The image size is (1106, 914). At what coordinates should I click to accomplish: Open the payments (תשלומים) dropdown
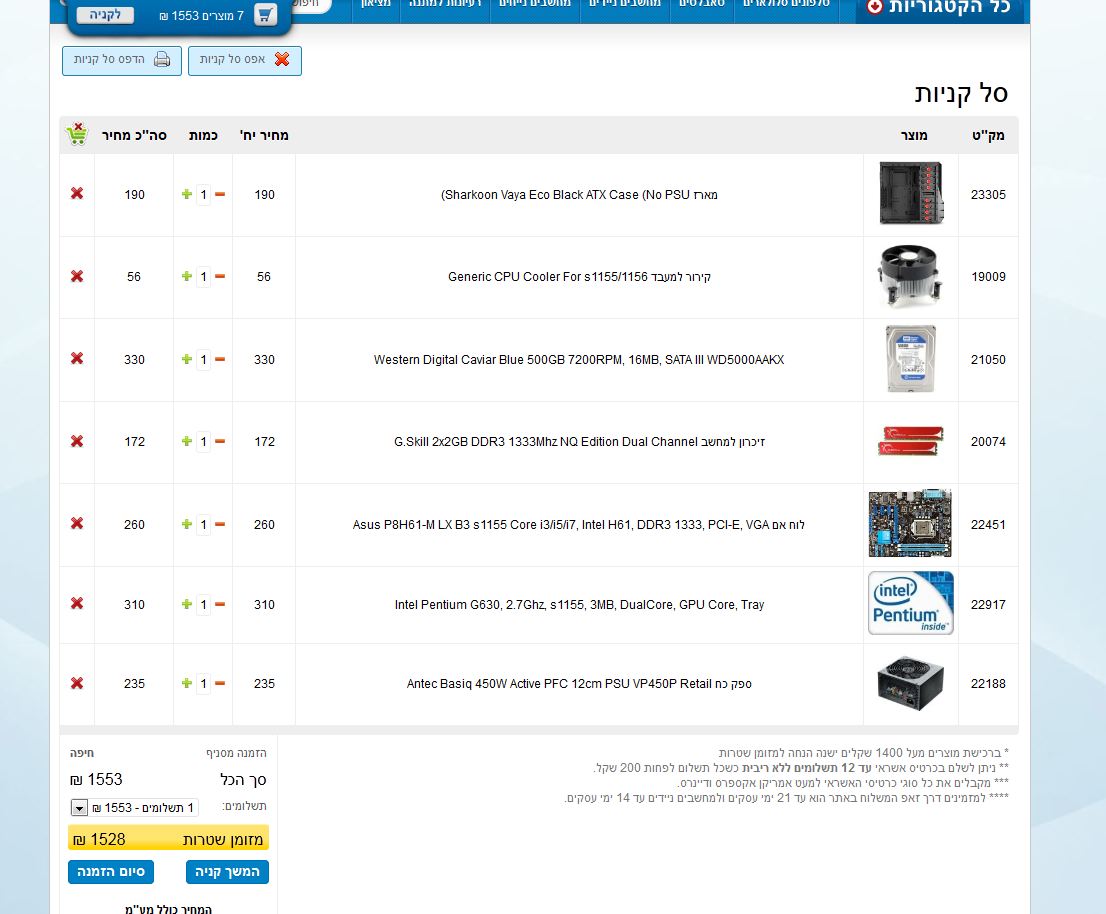pos(80,808)
